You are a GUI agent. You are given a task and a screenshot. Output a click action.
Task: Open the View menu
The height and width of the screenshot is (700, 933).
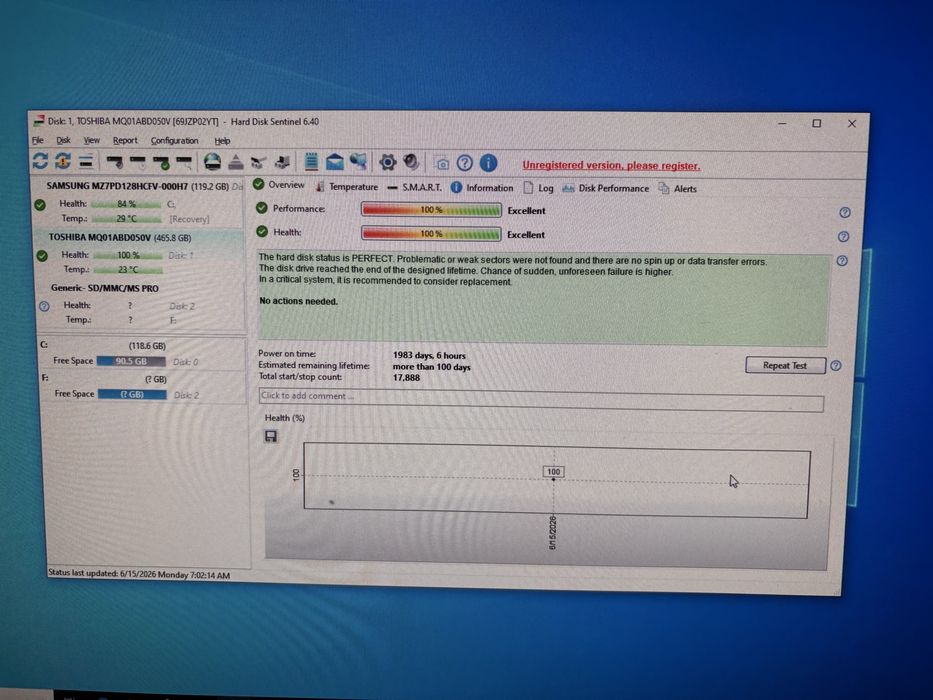[91, 140]
